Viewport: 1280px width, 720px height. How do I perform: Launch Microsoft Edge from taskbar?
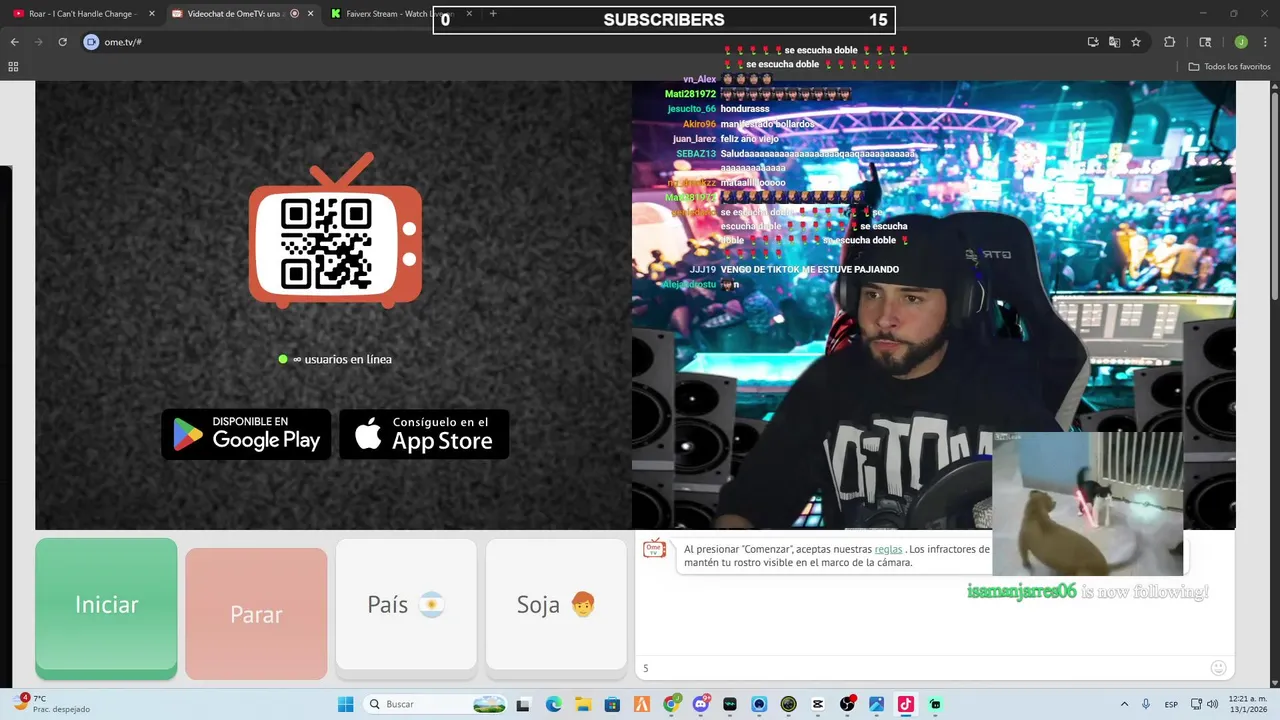(x=554, y=704)
